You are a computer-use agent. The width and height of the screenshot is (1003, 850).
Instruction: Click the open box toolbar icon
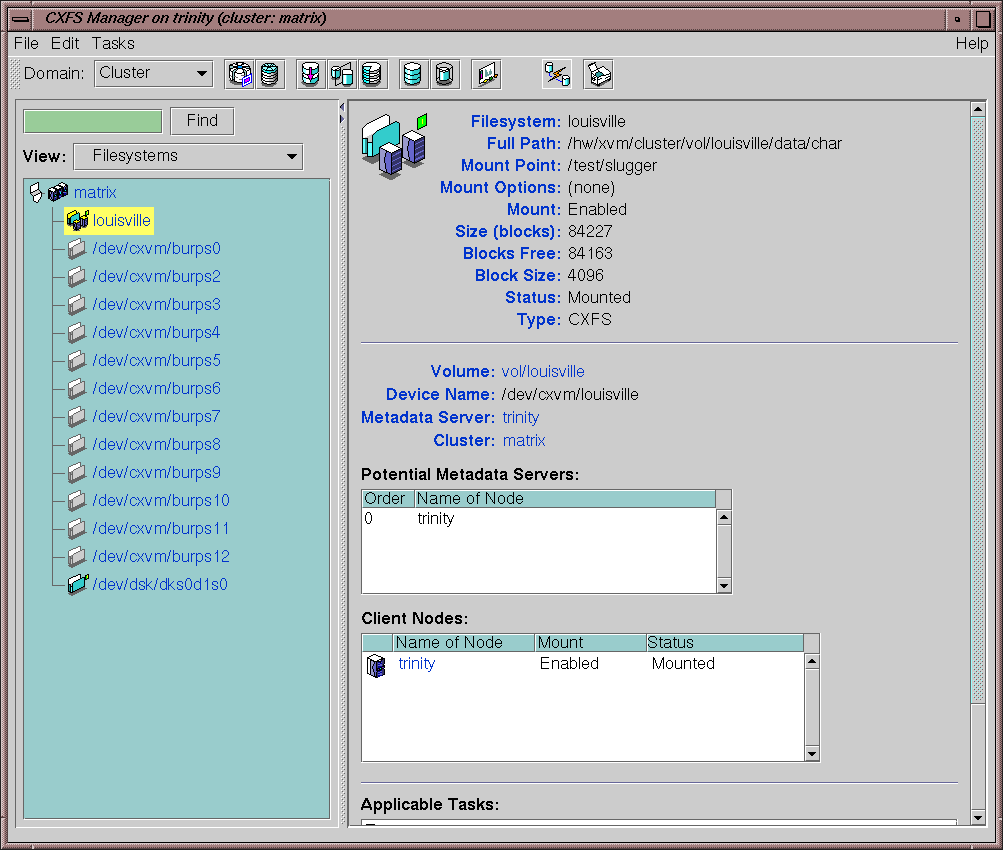(599, 74)
